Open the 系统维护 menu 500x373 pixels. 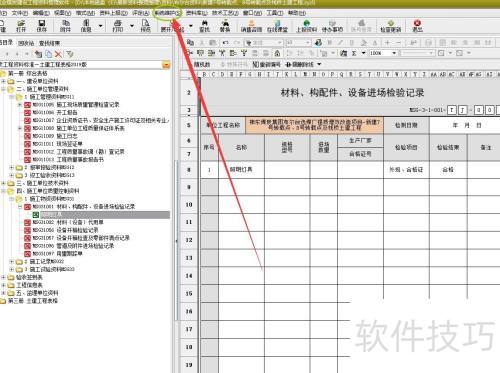[167, 13]
